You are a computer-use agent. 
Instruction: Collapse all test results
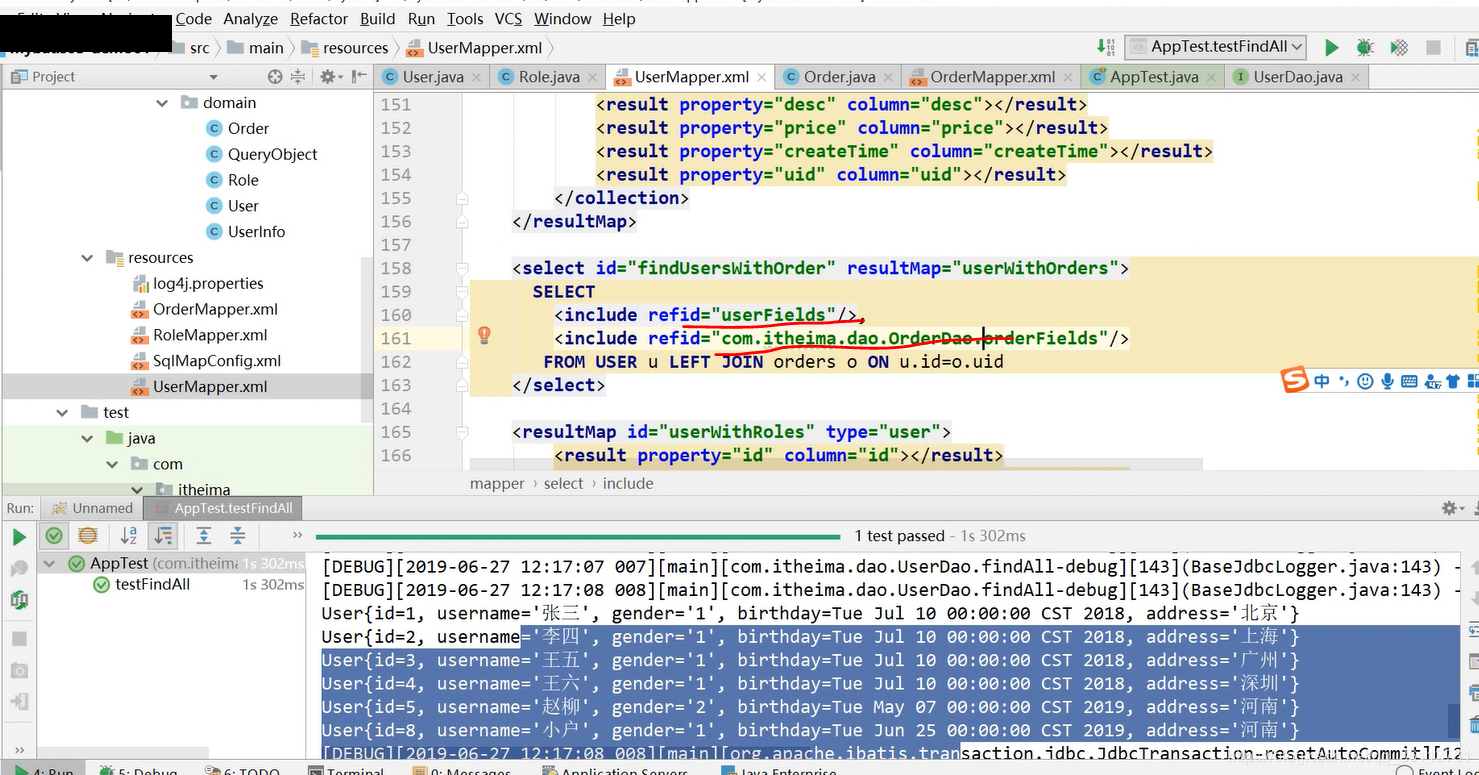tap(237, 536)
